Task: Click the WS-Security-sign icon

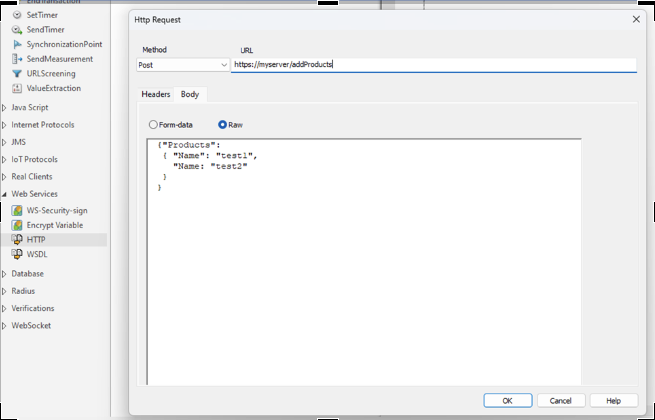Action: tap(17, 211)
